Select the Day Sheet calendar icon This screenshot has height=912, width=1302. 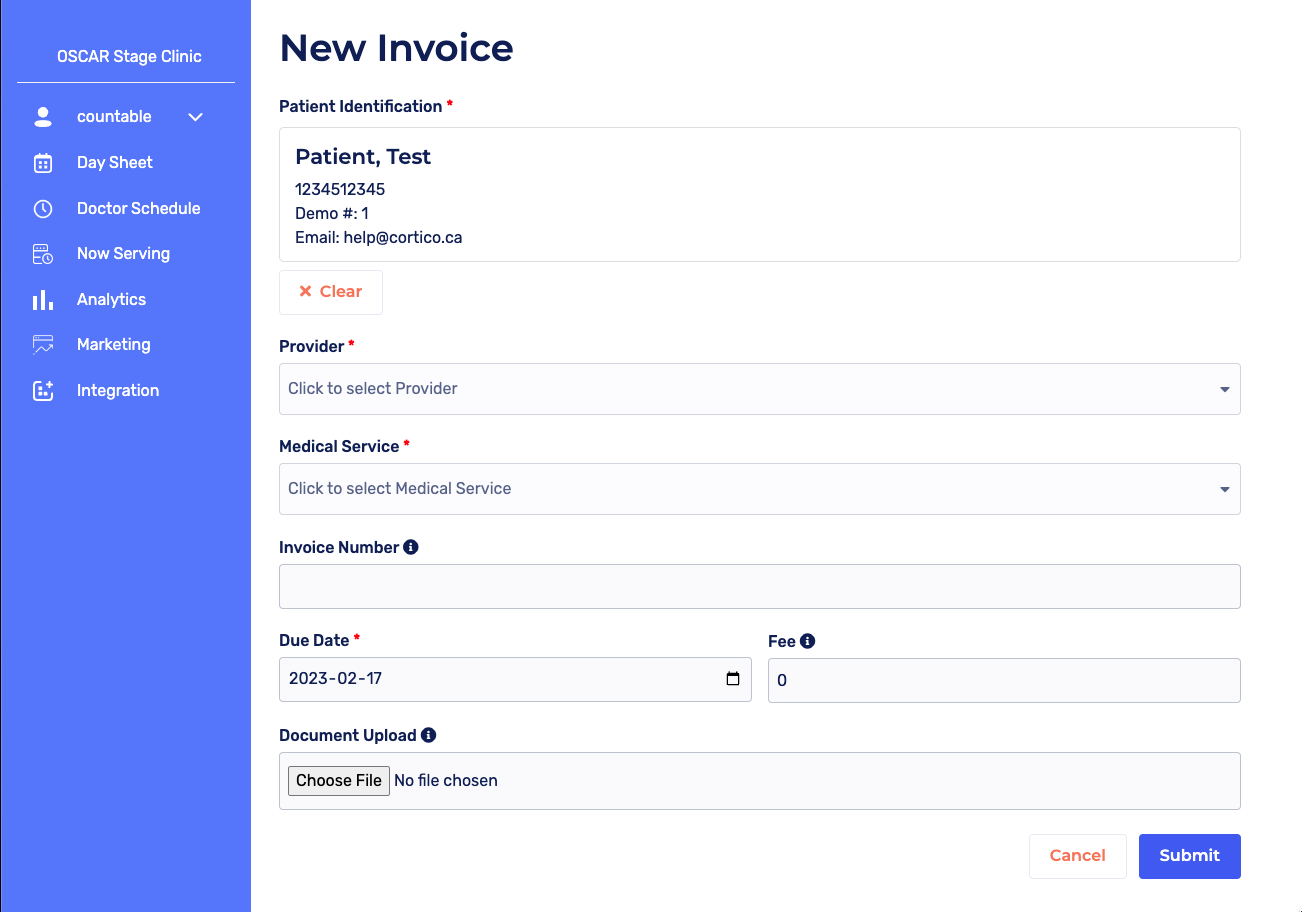(x=43, y=162)
